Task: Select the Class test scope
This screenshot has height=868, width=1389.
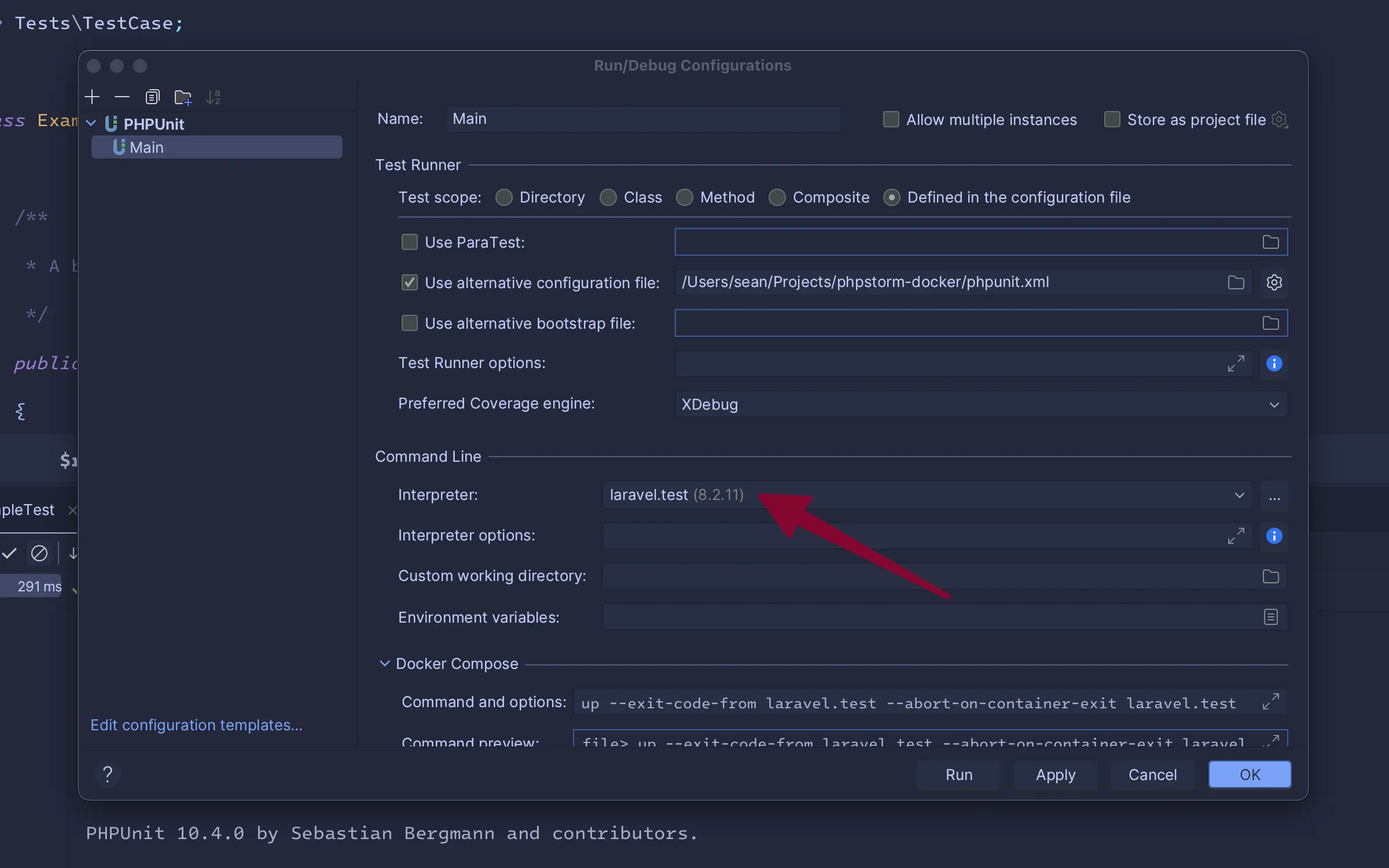Action: (x=608, y=197)
